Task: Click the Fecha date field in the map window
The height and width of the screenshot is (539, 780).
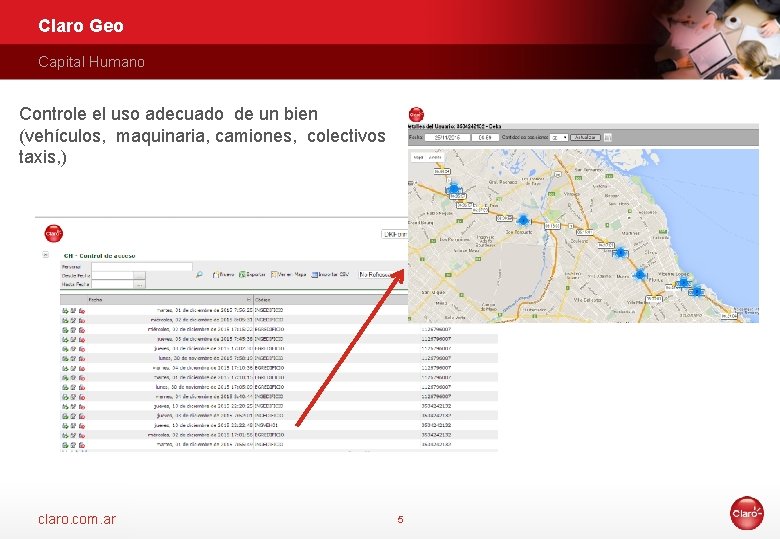Action: [x=447, y=137]
